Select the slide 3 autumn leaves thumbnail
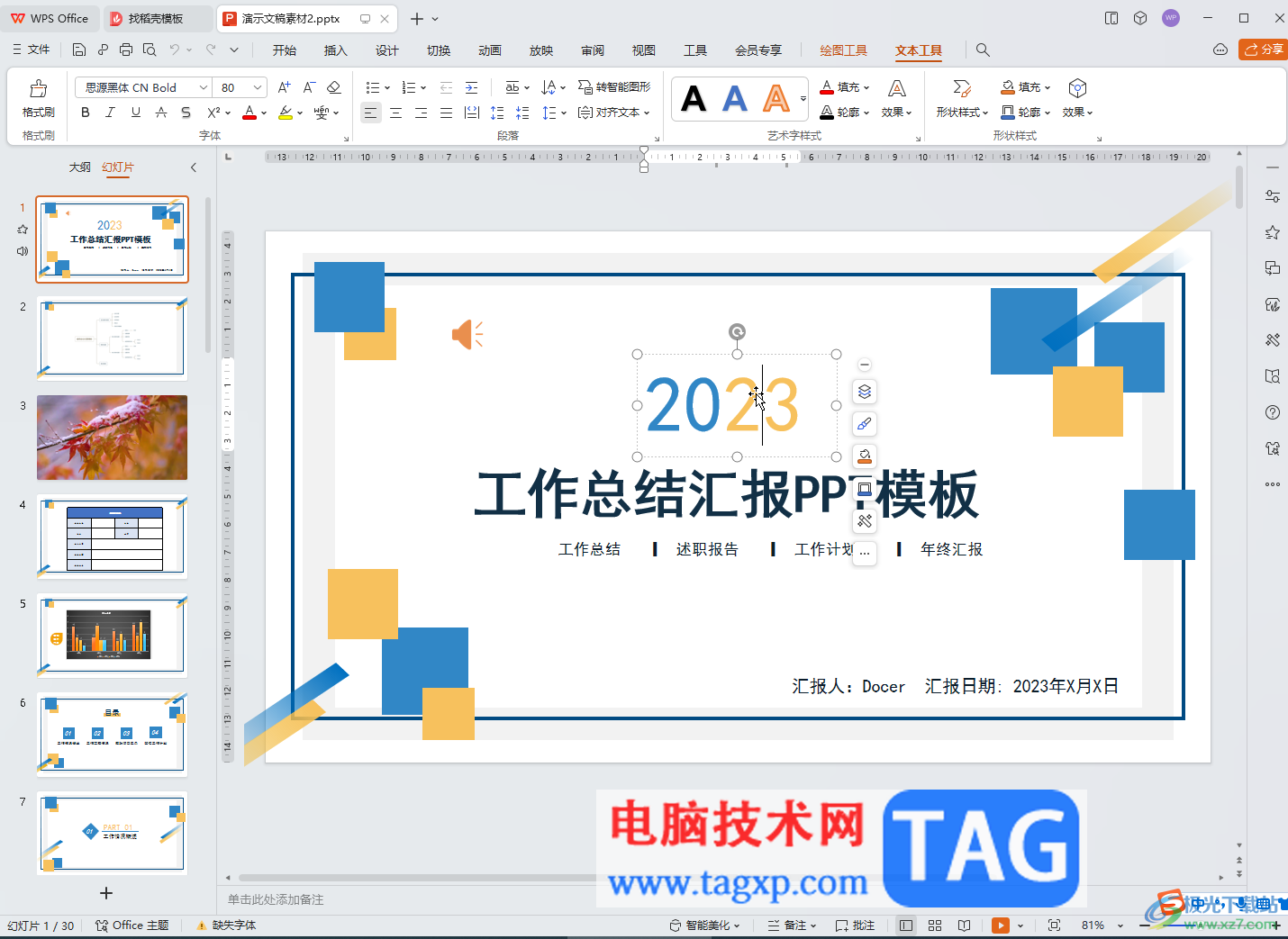This screenshot has width=1288, height=939. (x=112, y=438)
